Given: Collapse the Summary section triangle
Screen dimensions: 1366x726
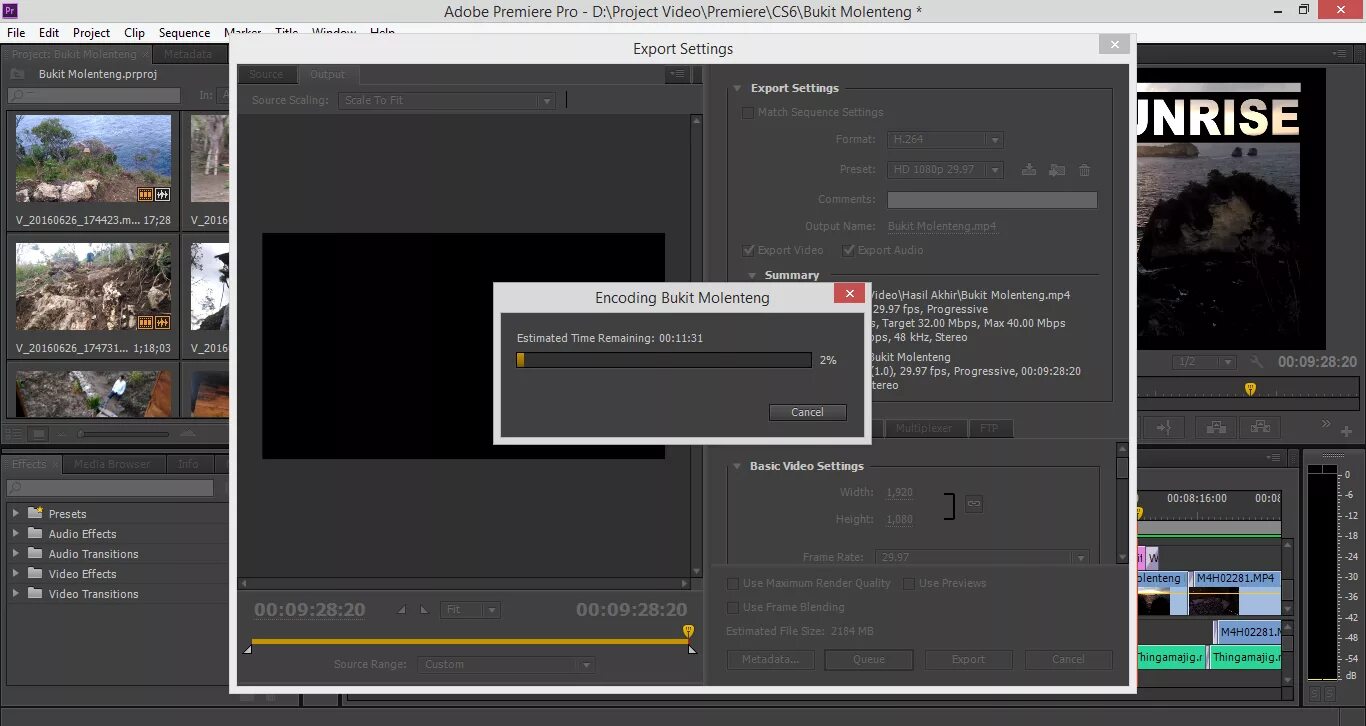Looking at the screenshot, I should (x=753, y=275).
